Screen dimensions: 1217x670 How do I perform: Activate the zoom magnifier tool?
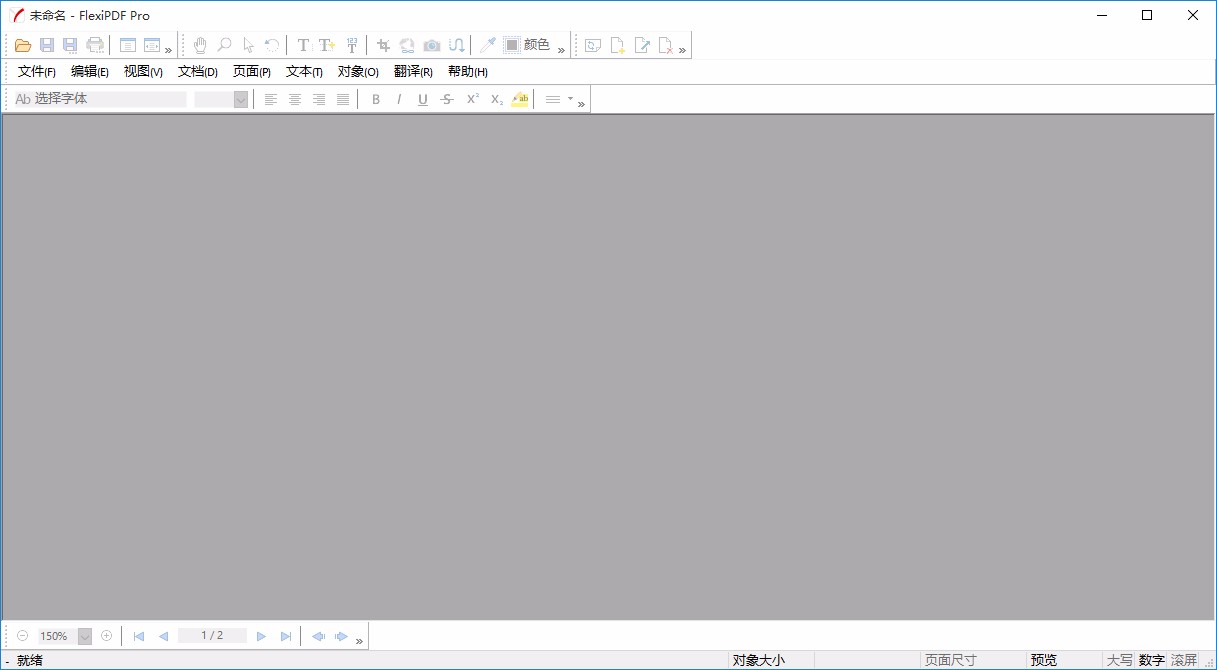(224, 44)
